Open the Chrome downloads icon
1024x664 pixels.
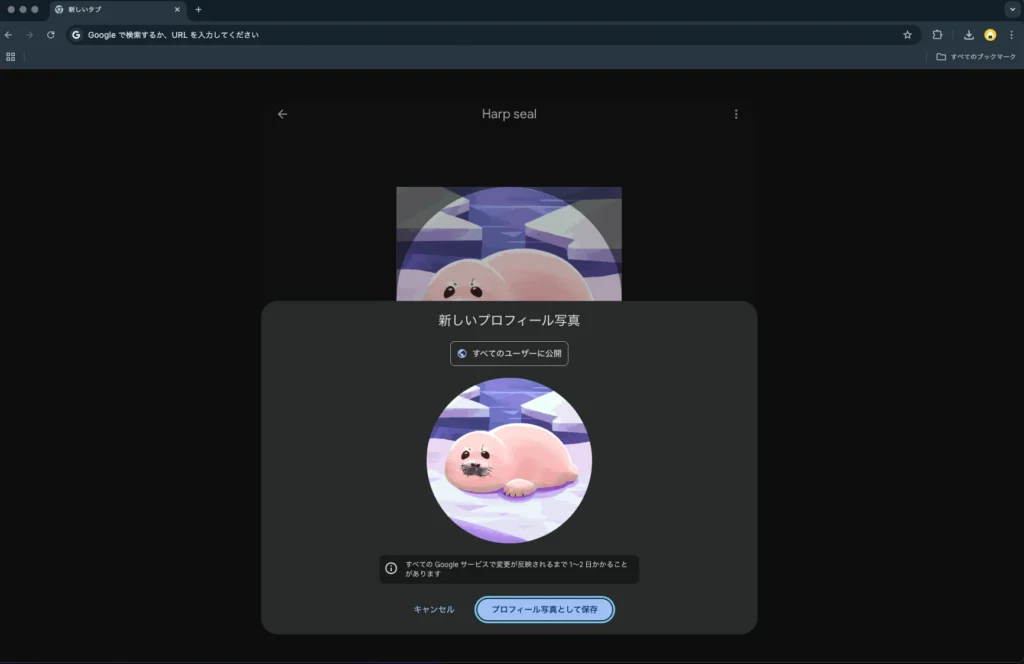point(968,35)
